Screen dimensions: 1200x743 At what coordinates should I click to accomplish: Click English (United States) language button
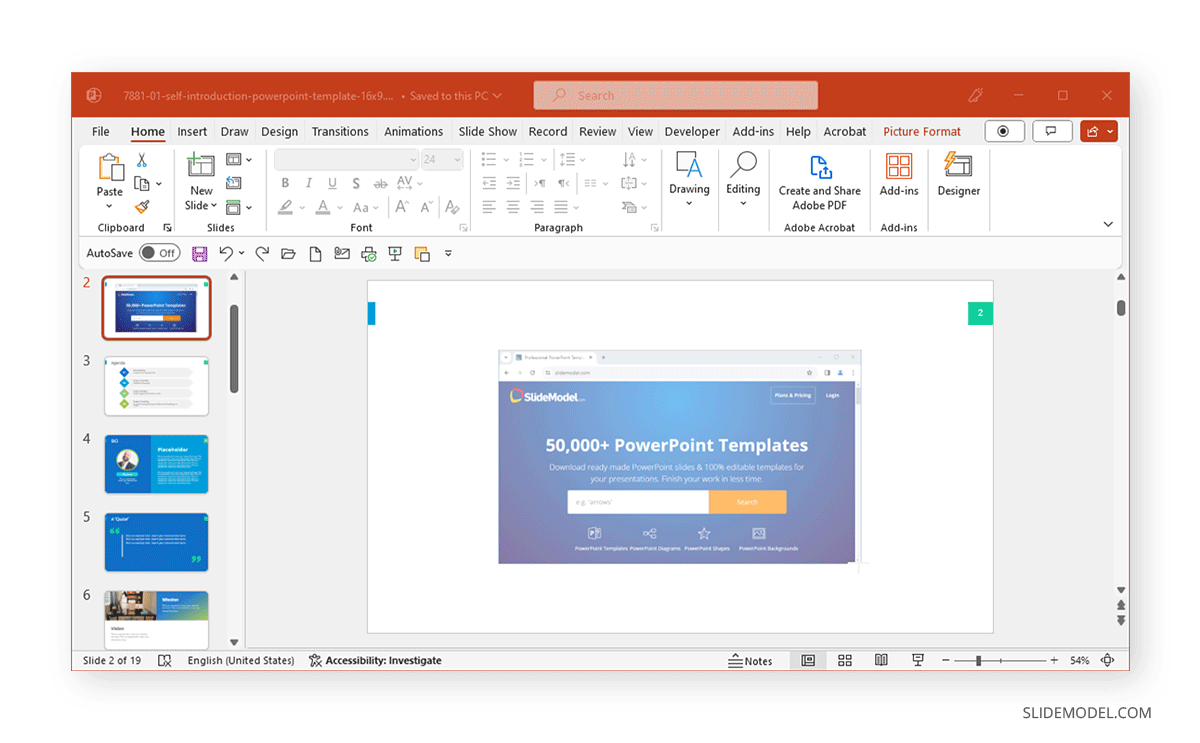pyautogui.click(x=241, y=660)
